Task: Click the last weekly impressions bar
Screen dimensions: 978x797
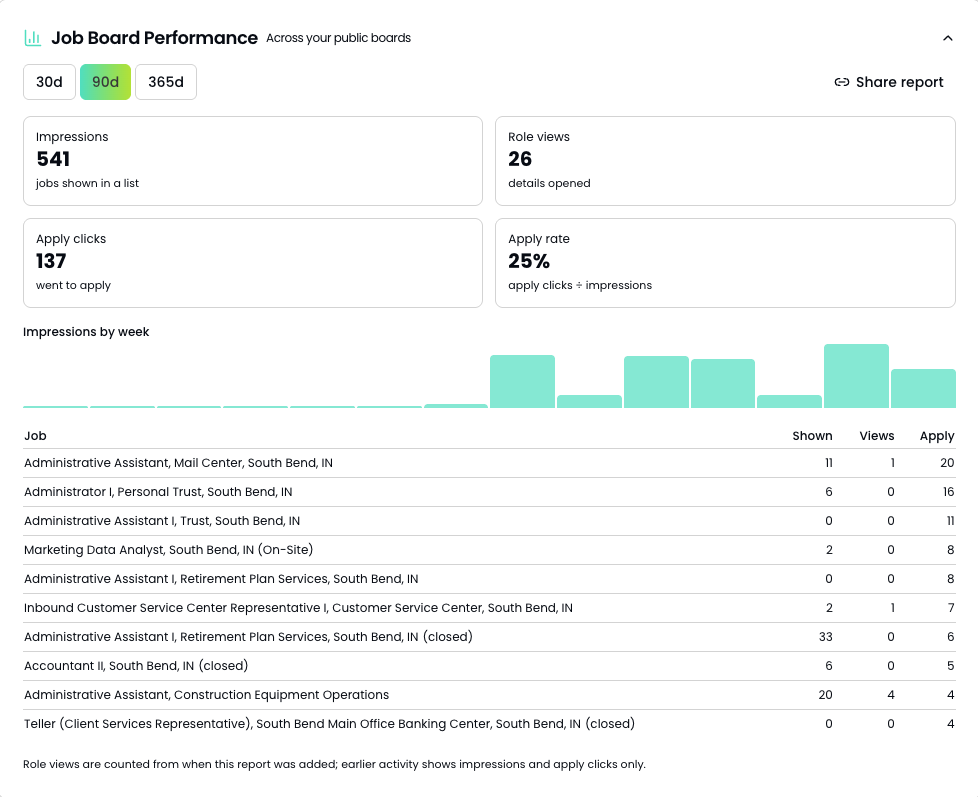Action: pyautogui.click(x=923, y=389)
